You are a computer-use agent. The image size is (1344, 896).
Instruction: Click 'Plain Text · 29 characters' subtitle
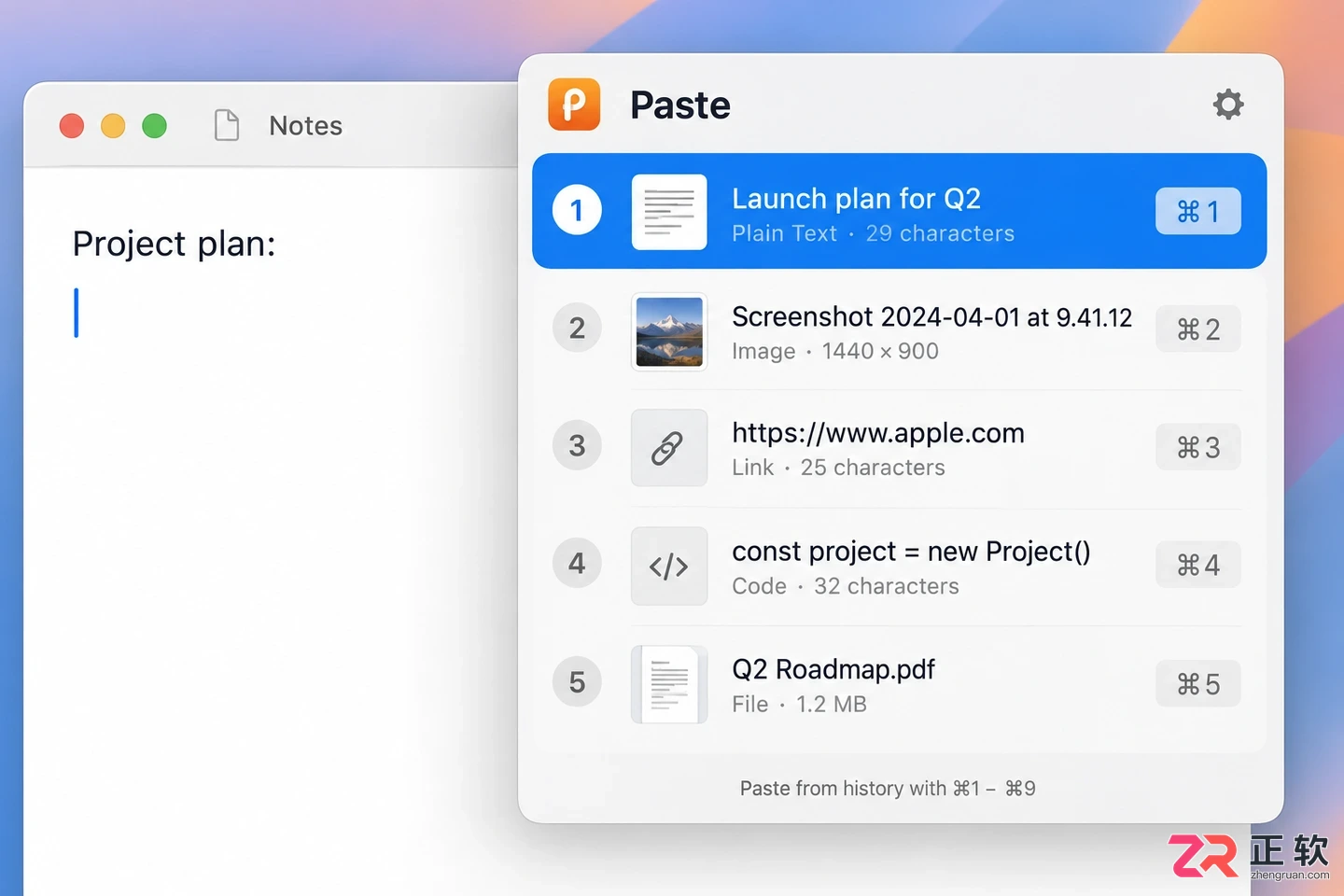coord(873,233)
